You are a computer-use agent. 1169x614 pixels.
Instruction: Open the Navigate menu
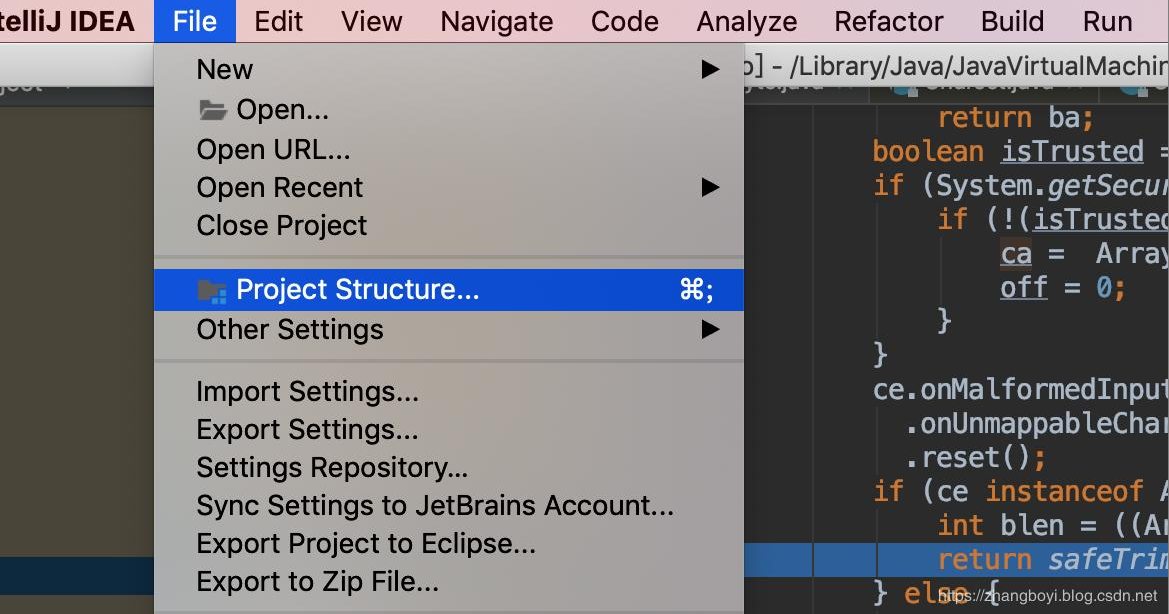(x=496, y=21)
